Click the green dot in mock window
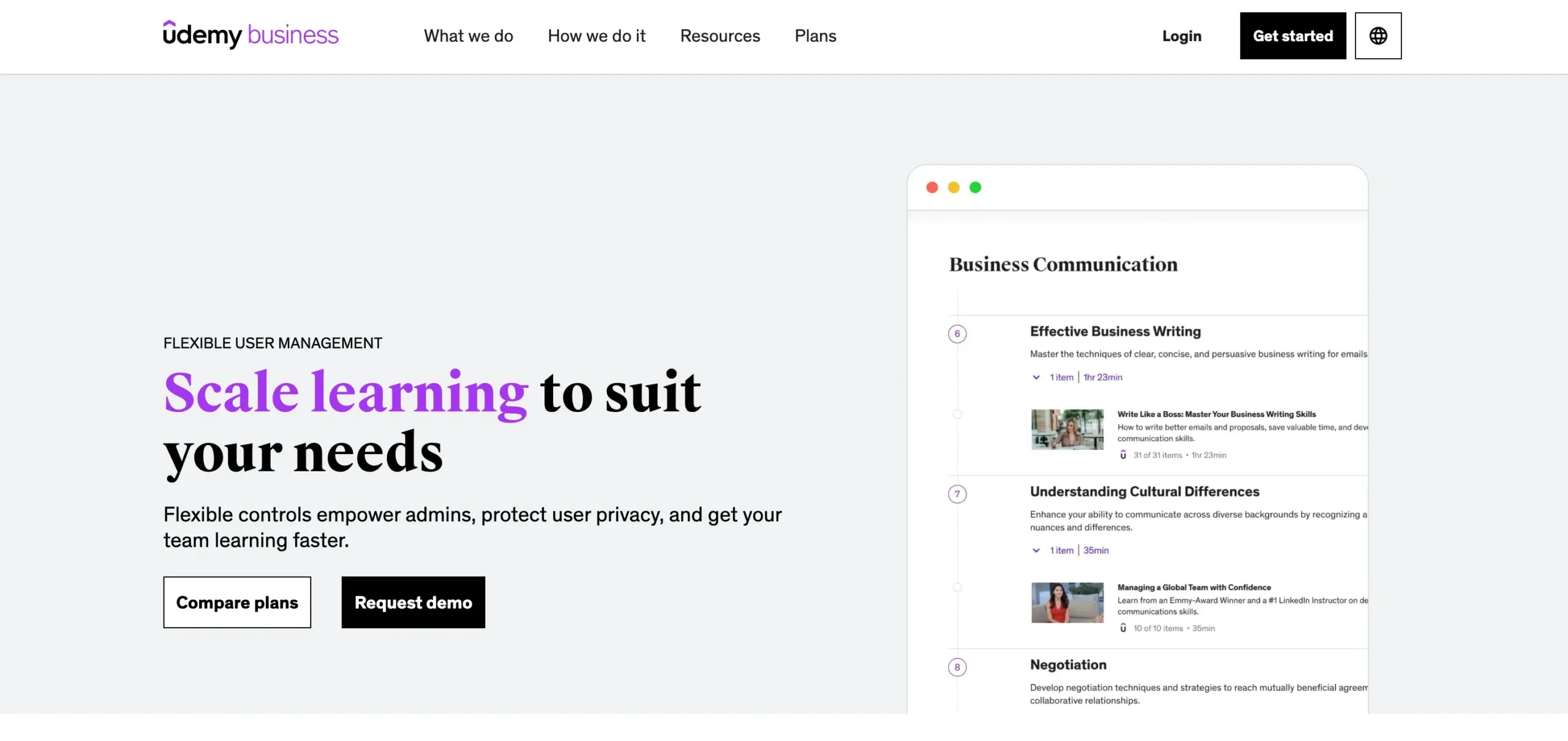1568x741 pixels. pos(975,188)
